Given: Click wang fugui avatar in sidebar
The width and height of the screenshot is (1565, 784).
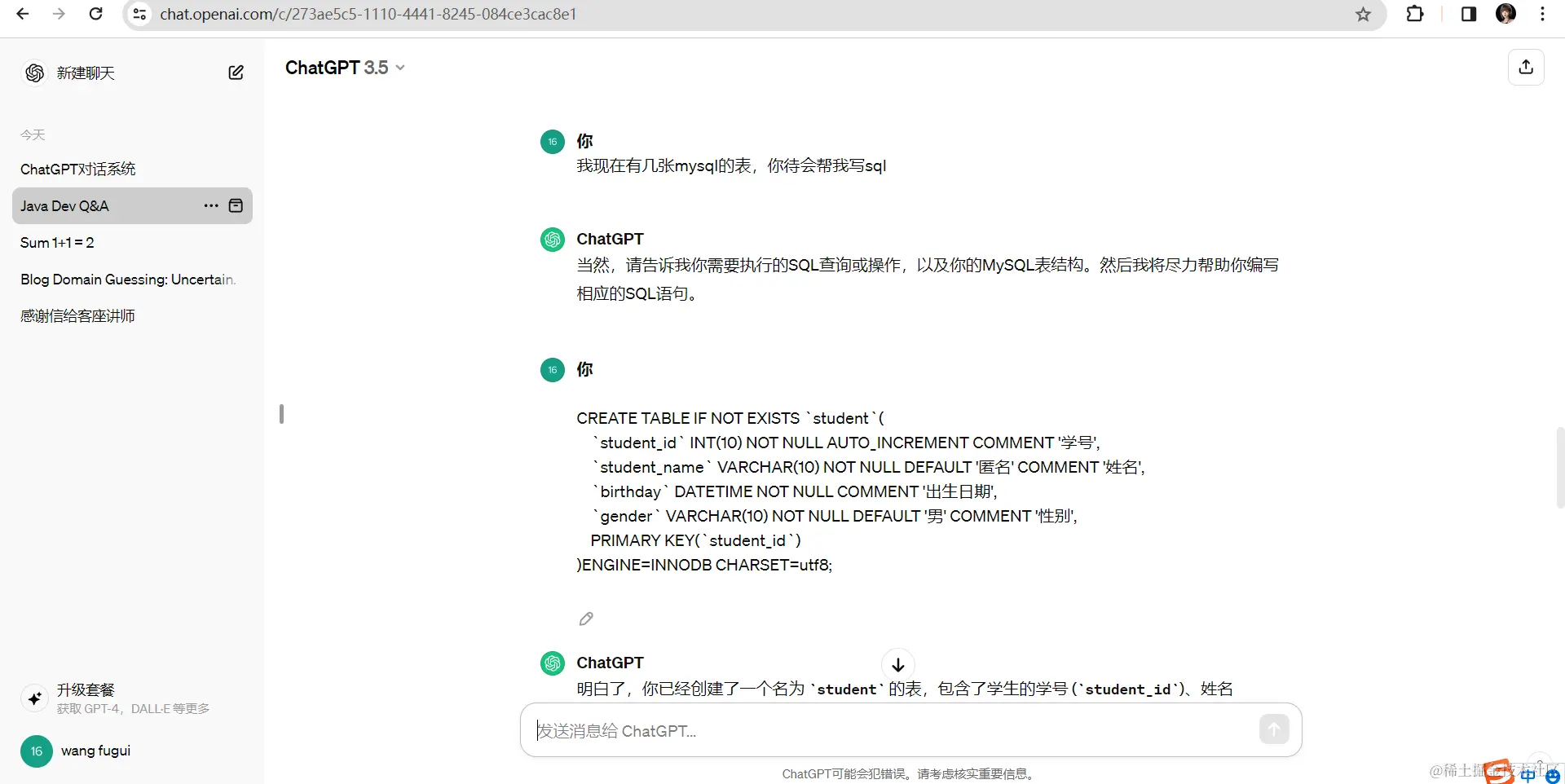Looking at the screenshot, I should point(37,751).
